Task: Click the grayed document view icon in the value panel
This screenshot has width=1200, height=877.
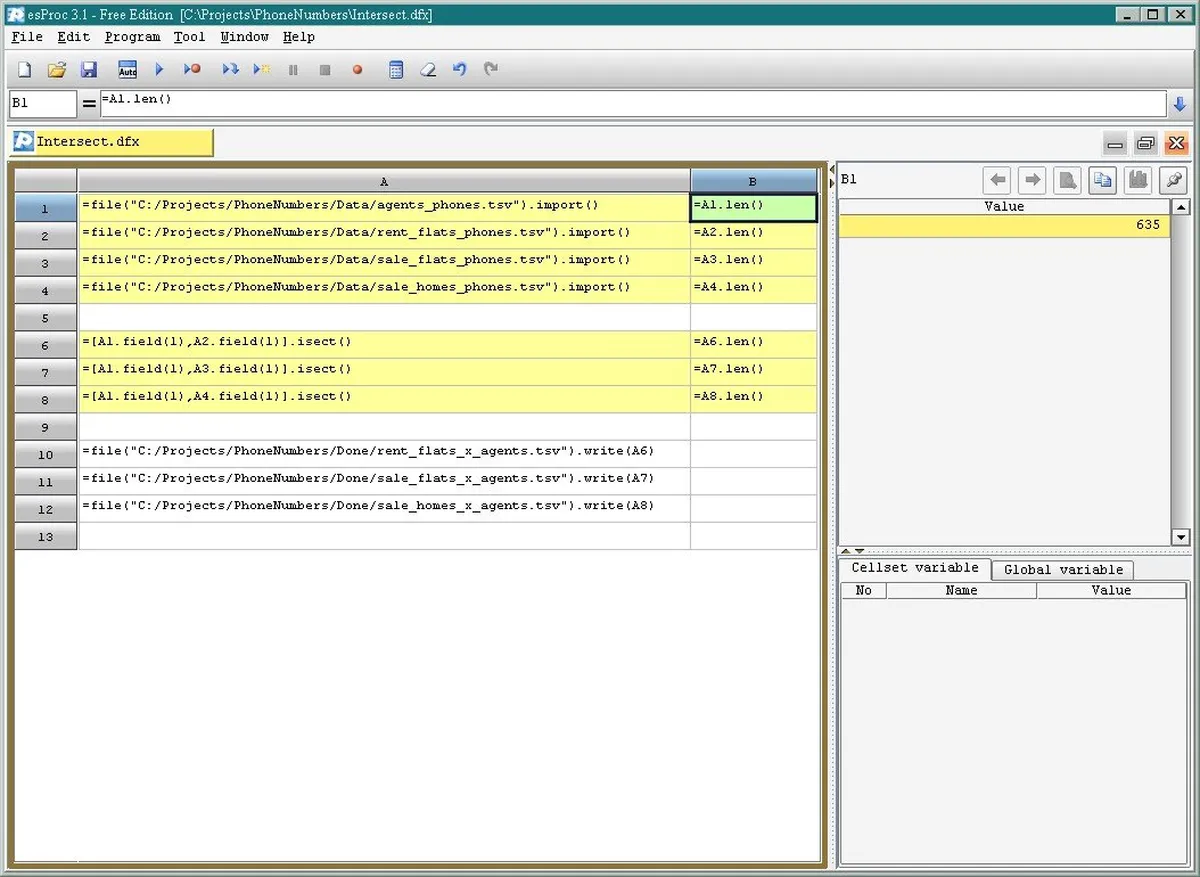Action: coord(1068,180)
